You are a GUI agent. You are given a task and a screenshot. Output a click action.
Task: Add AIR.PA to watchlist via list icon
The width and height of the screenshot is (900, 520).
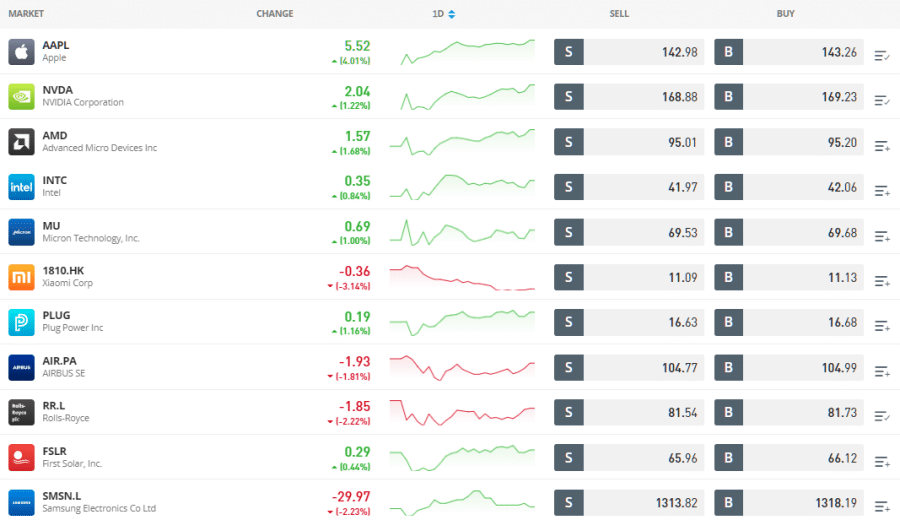[882, 371]
